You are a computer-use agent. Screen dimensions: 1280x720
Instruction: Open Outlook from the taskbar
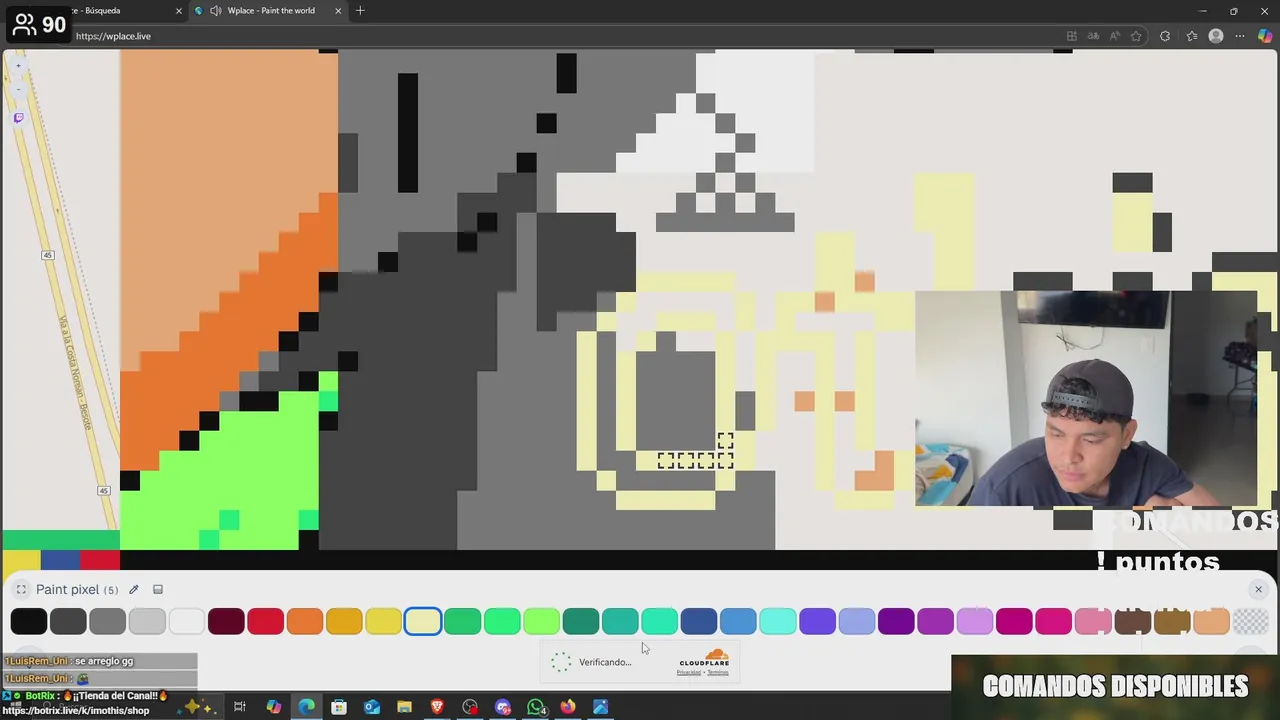(372, 707)
